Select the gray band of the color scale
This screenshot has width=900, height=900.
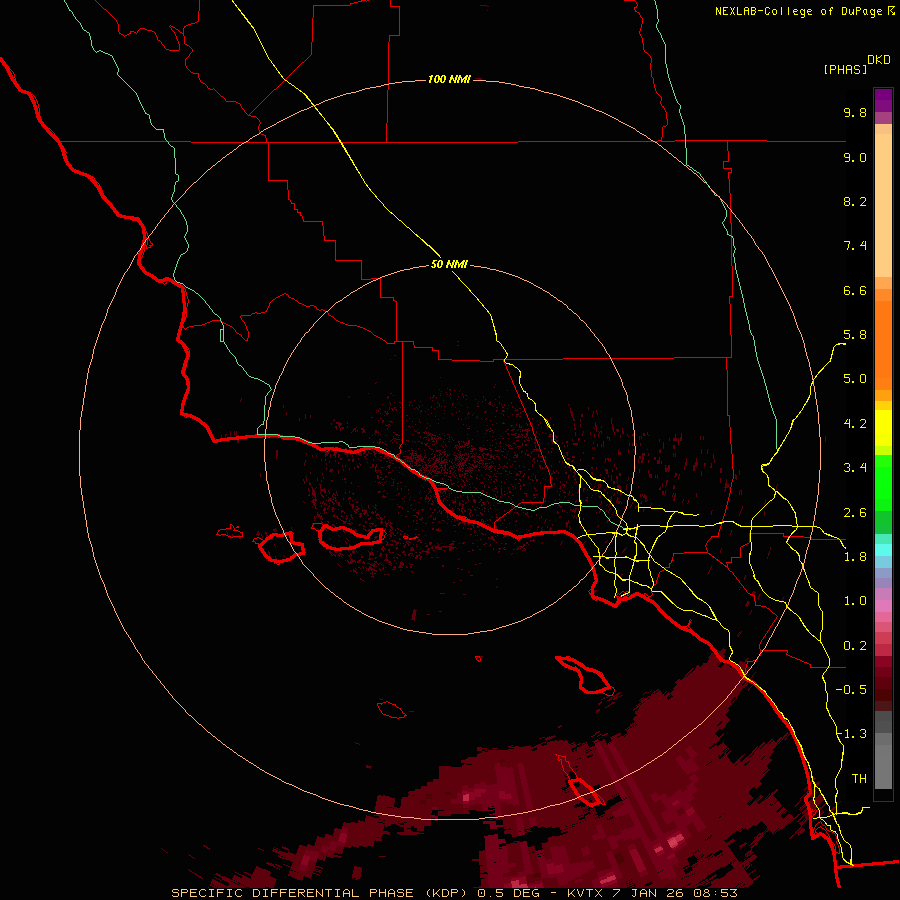click(883, 750)
